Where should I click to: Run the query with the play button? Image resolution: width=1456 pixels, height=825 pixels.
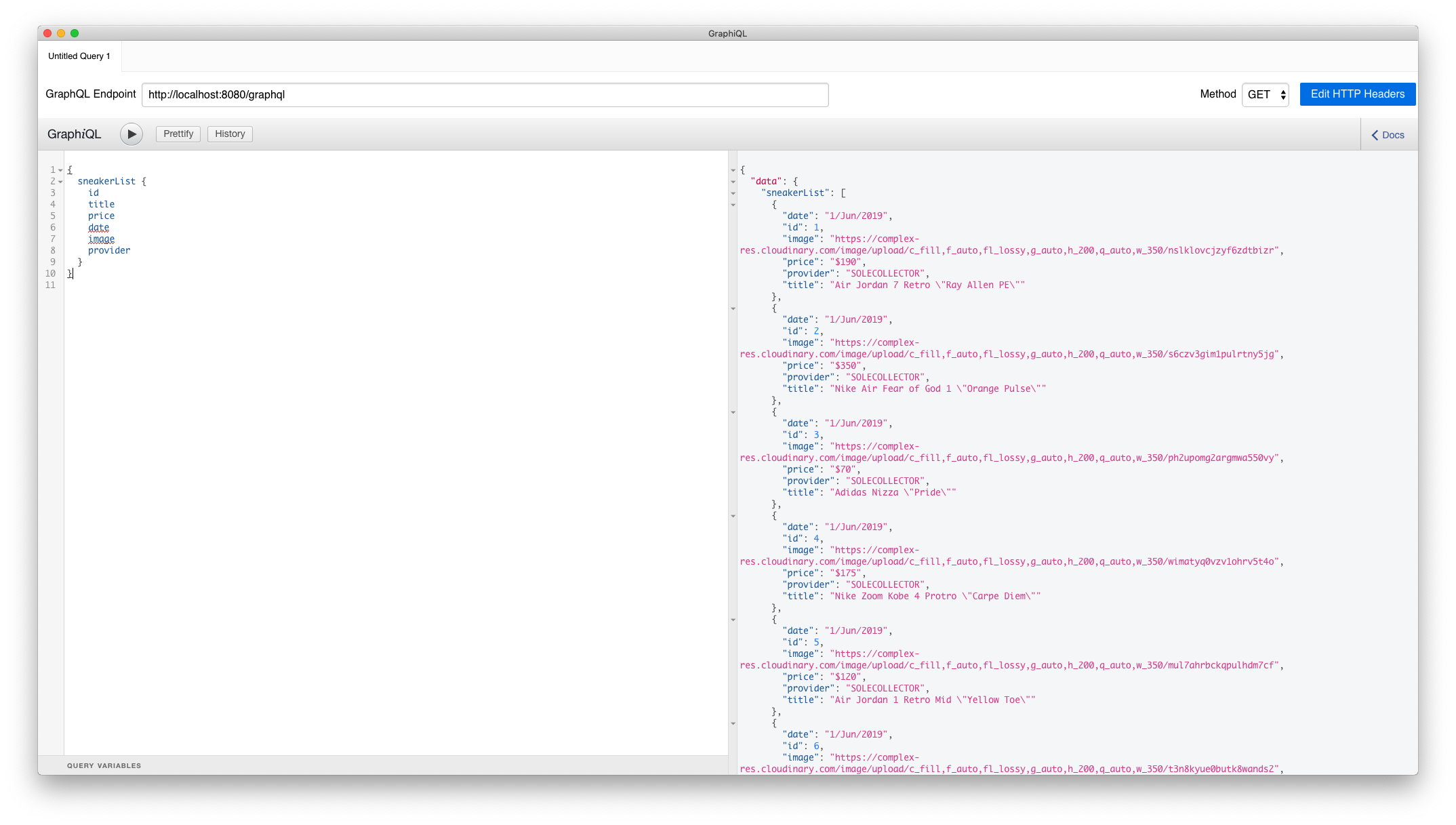[x=132, y=134]
